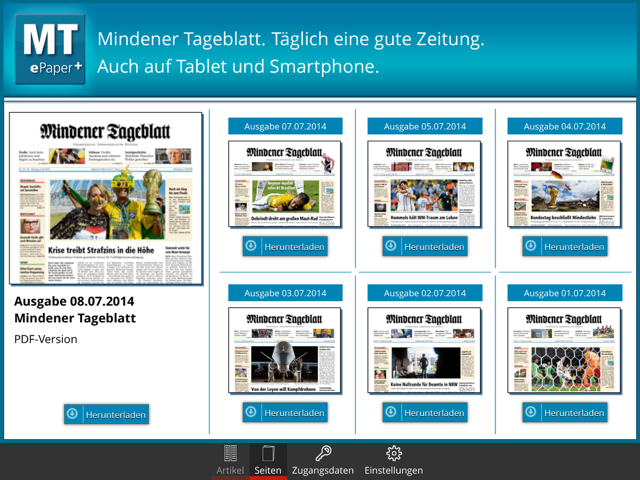Select the PDF-Version label

46,339
